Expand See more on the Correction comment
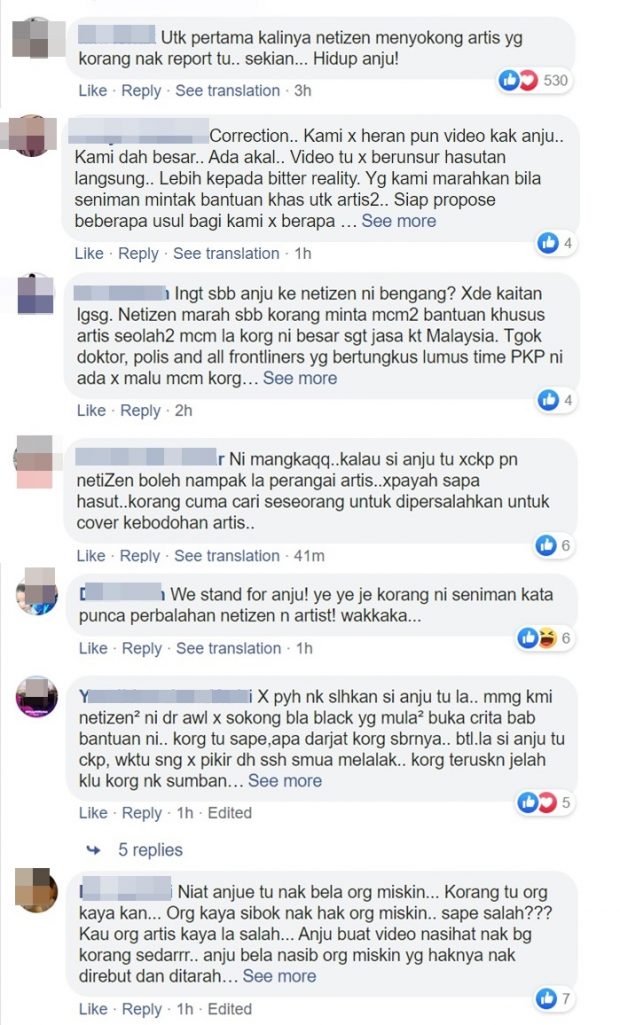The image size is (620, 1025). [398, 221]
